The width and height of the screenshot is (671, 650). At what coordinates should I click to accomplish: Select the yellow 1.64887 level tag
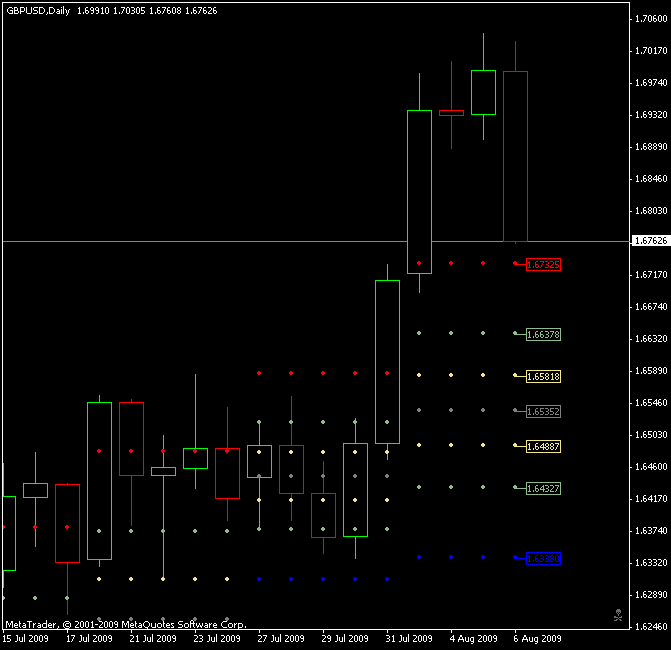(543, 446)
